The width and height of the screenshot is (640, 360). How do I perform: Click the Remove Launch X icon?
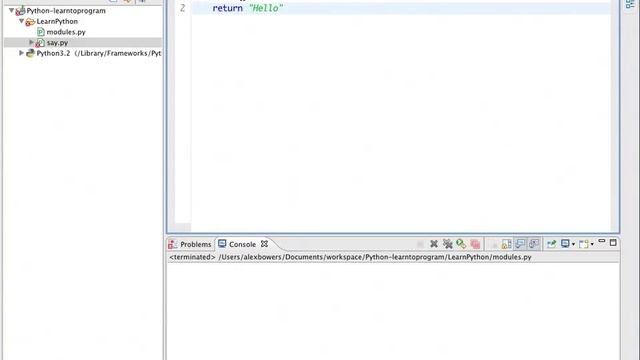434,244
